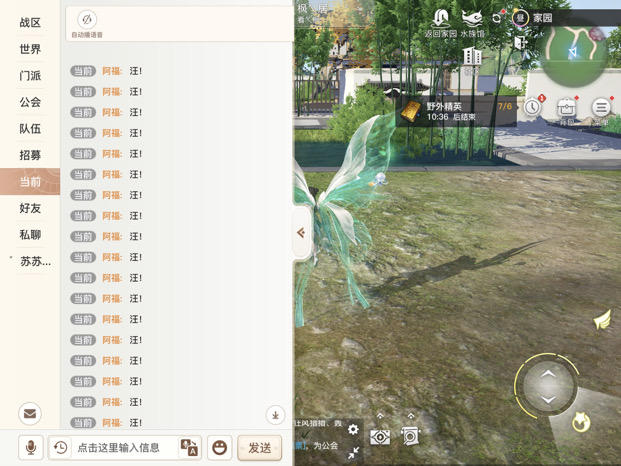Open the camera screenshot icon
This screenshot has height=466, width=621.
[x=411, y=436]
